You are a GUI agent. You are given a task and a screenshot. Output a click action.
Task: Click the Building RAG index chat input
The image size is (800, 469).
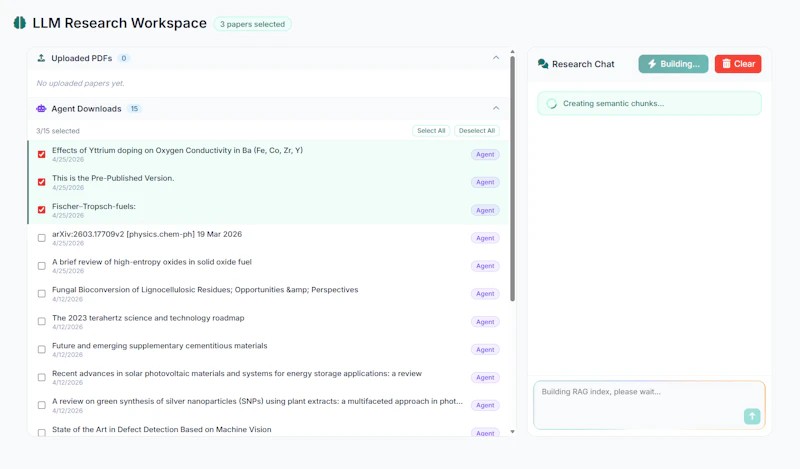649,405
